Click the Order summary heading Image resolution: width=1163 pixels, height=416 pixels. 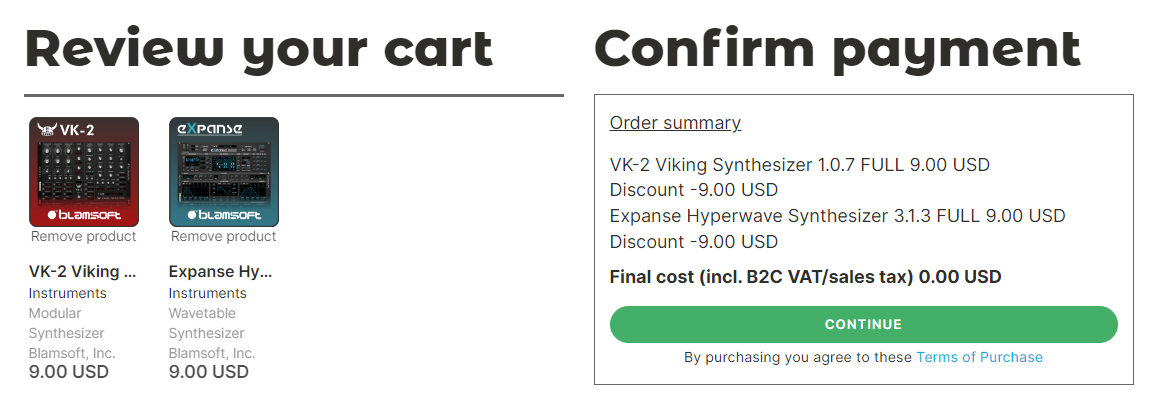675,123
